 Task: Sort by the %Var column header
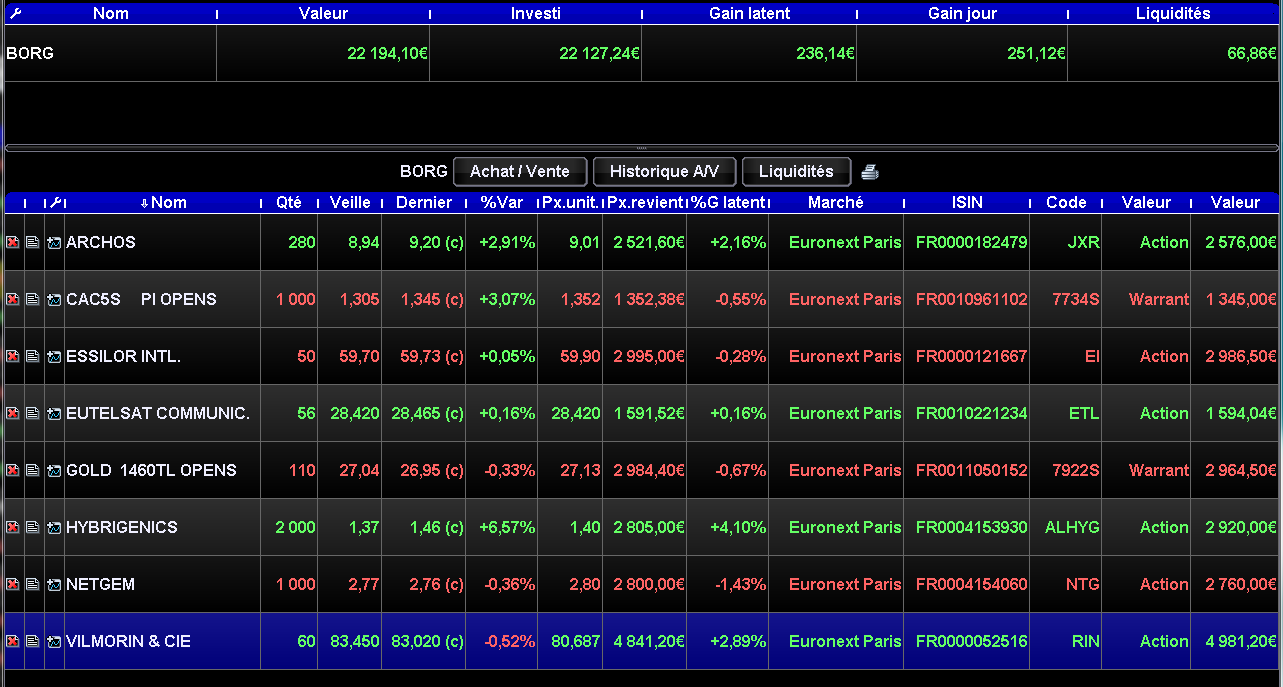[502, 203]
